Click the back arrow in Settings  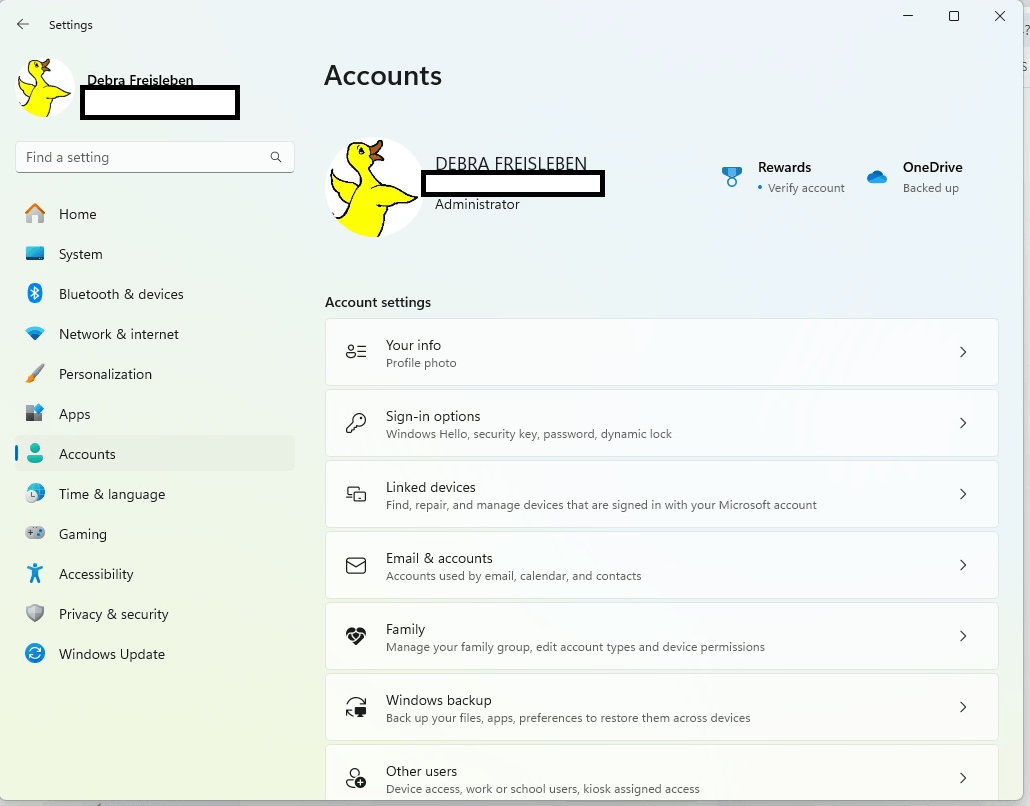(x=23, y=24)
